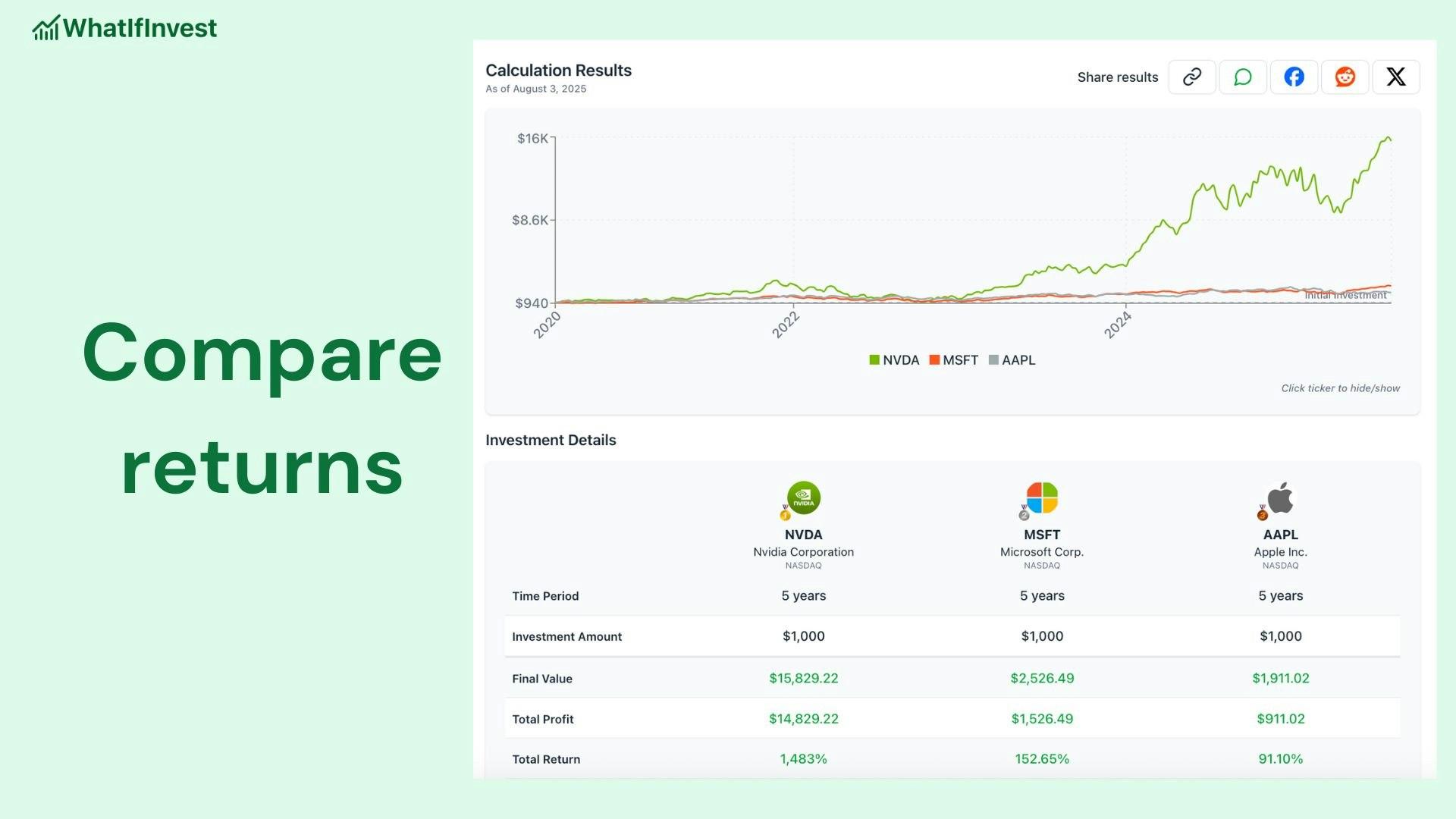Click the Microsoft logo icon

point(1042,498)
